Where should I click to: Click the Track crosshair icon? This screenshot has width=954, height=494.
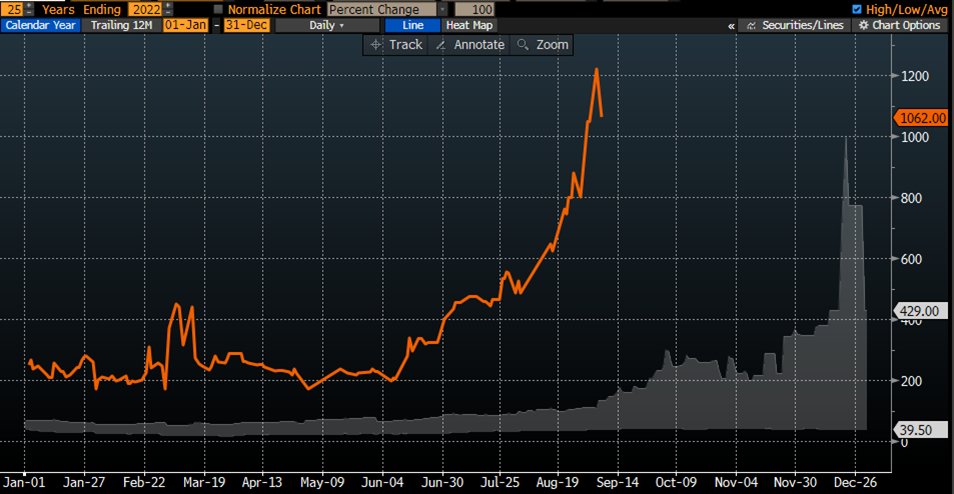click(x=377, y=45)
